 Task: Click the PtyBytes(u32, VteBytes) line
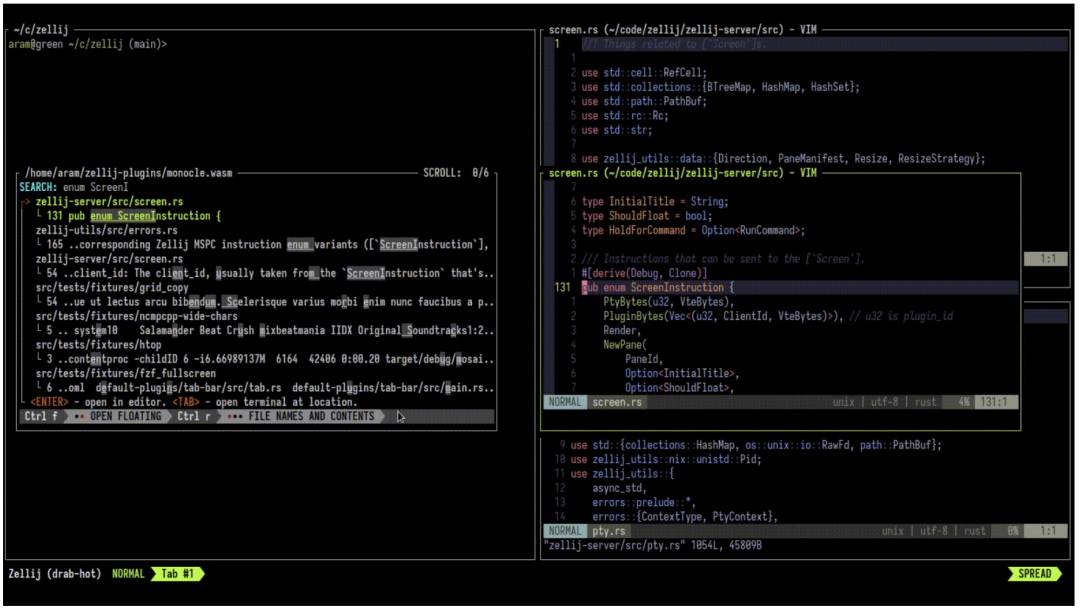point(669,302)
